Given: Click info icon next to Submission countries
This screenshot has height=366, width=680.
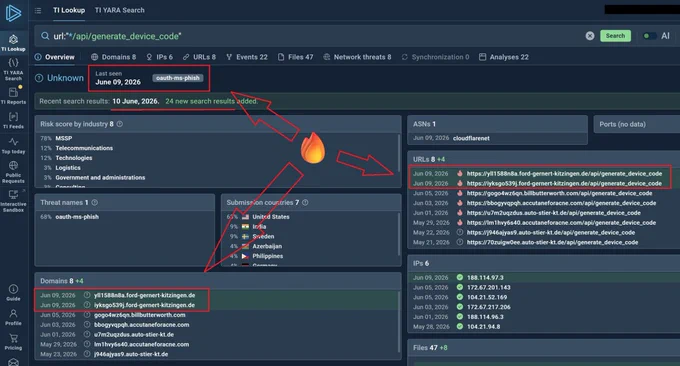Looking at the screenshot, I should point(305,203).
